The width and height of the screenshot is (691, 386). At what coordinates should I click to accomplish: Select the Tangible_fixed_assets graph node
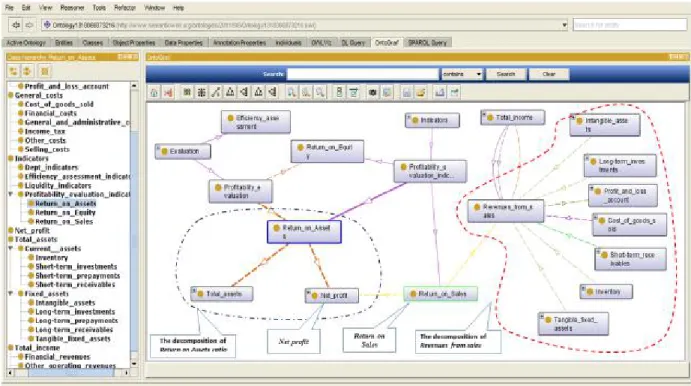coord(573,324)
